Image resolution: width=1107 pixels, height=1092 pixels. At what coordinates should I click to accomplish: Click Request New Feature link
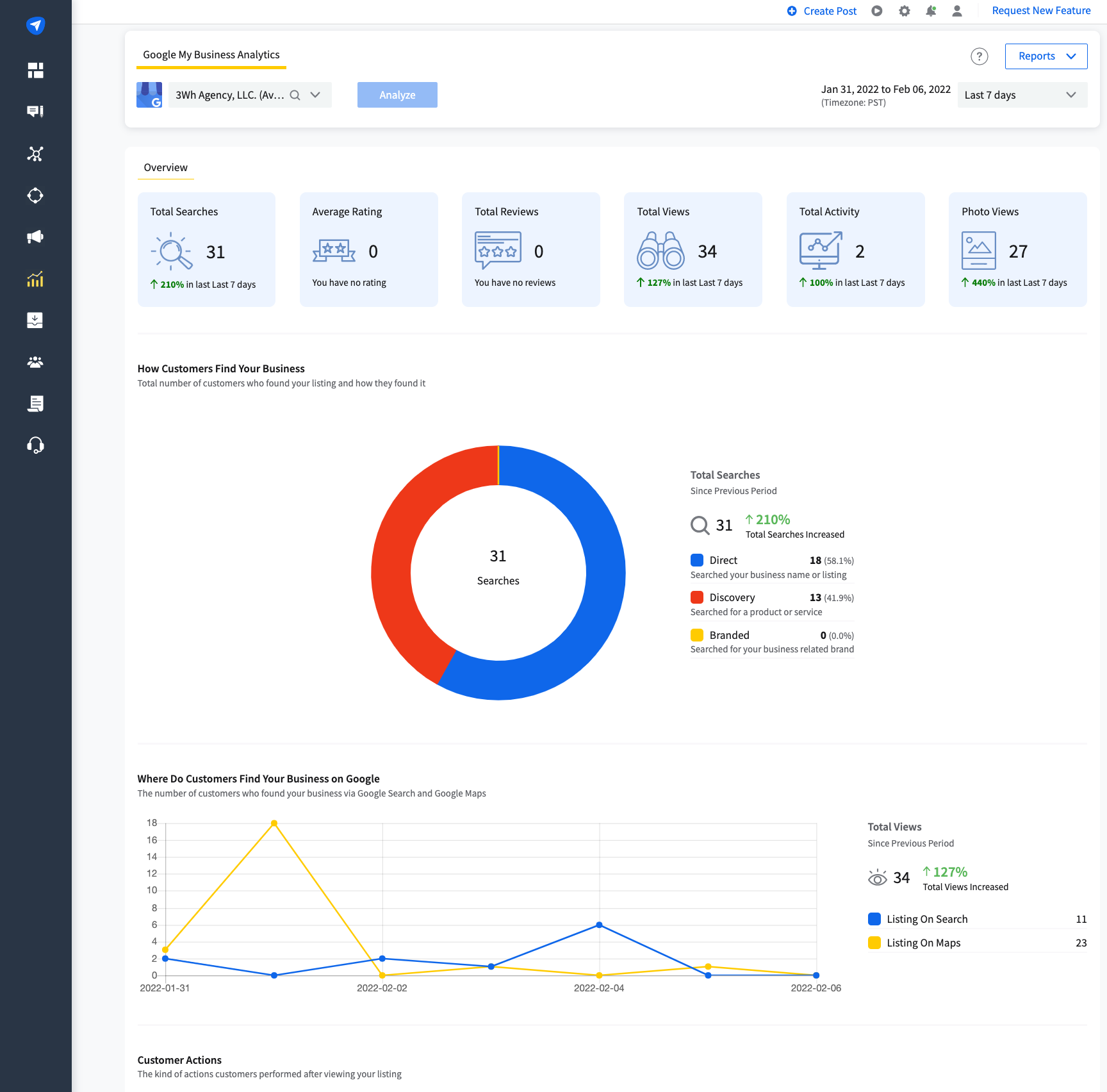click(1041, 11)
